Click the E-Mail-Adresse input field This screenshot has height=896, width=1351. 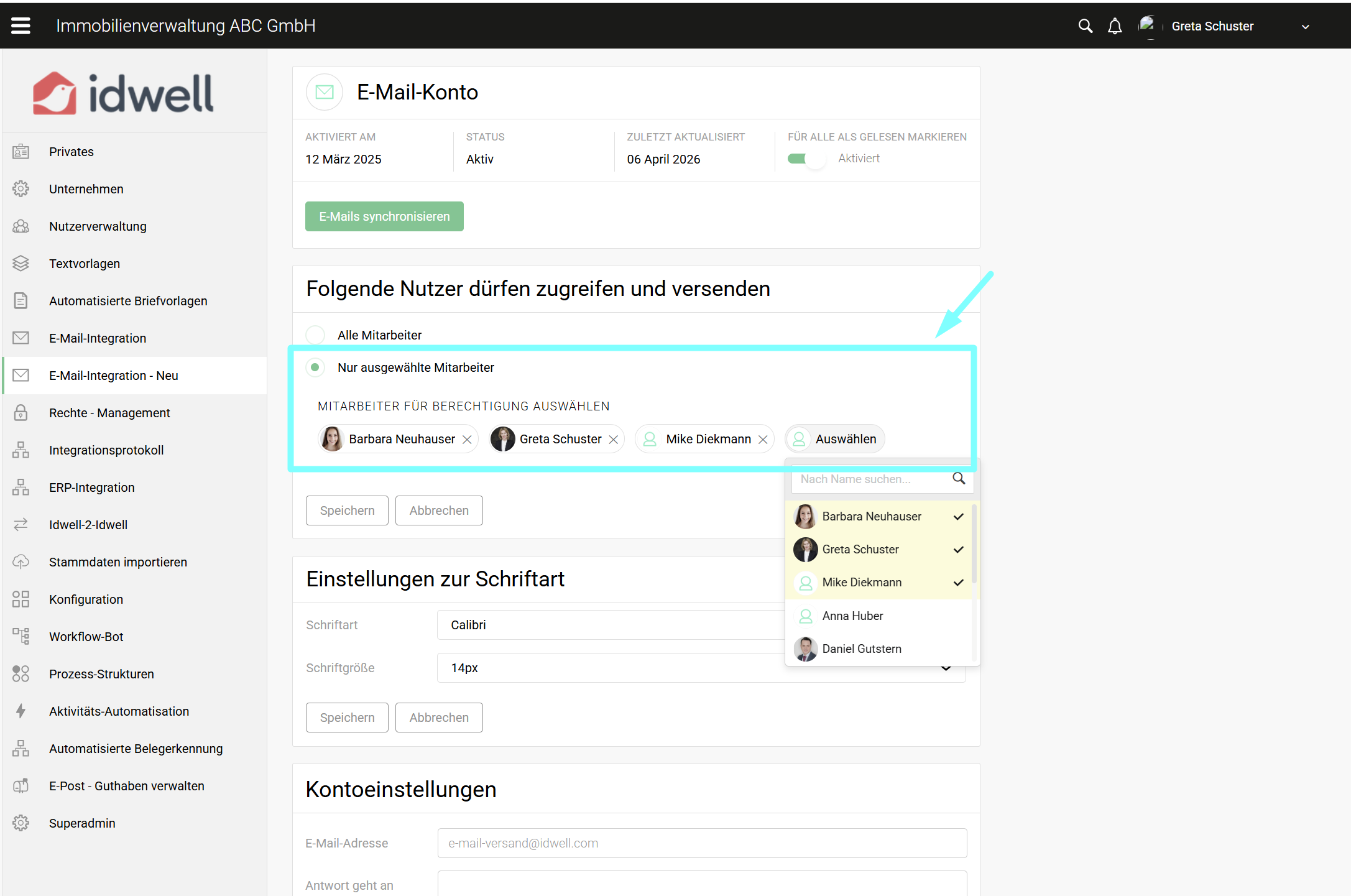[701, 843]
